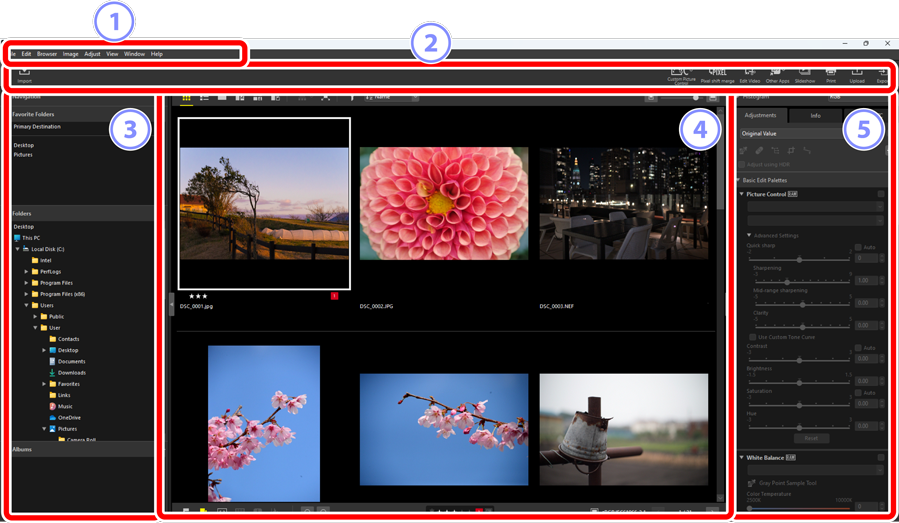The image size is (899, 523).
Task: Open Other Apps from the toolbar
Action: pyautogui.click(x=777, y=74)
